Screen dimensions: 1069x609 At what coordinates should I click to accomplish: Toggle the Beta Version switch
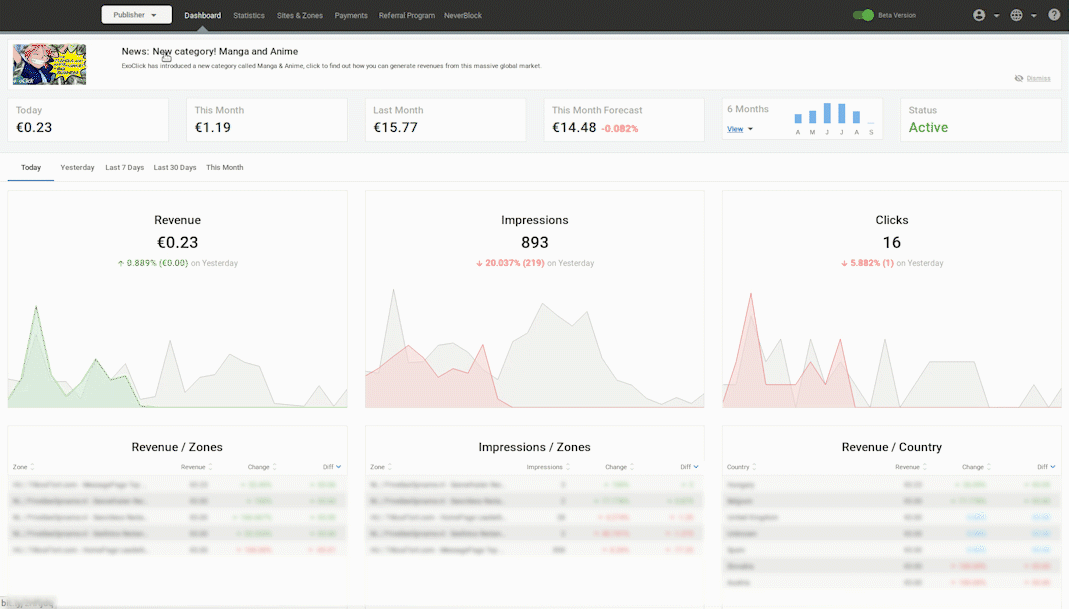pyautogui.click(x=863, y=15)
